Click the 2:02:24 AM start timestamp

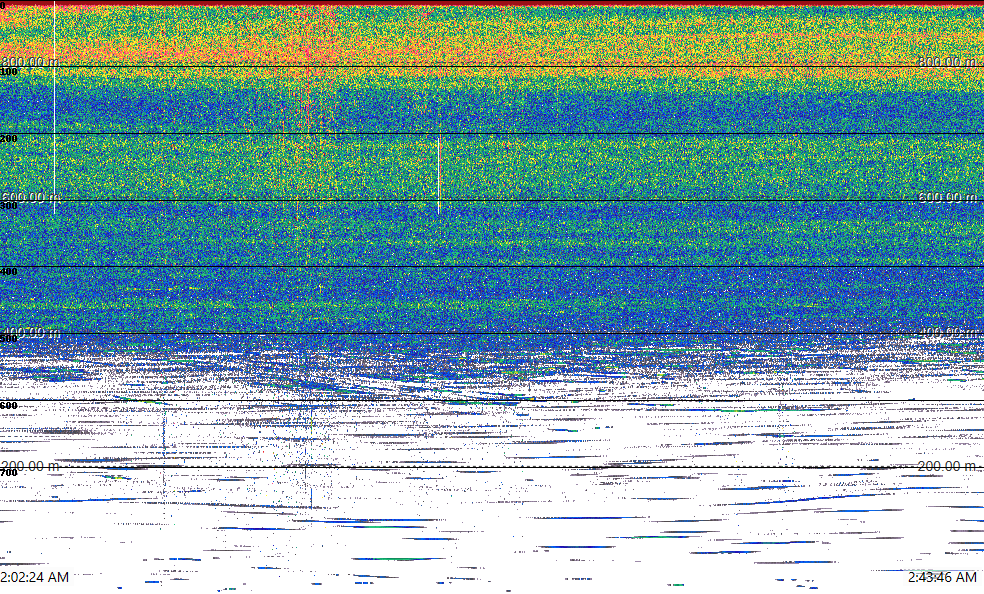point(35,577)
